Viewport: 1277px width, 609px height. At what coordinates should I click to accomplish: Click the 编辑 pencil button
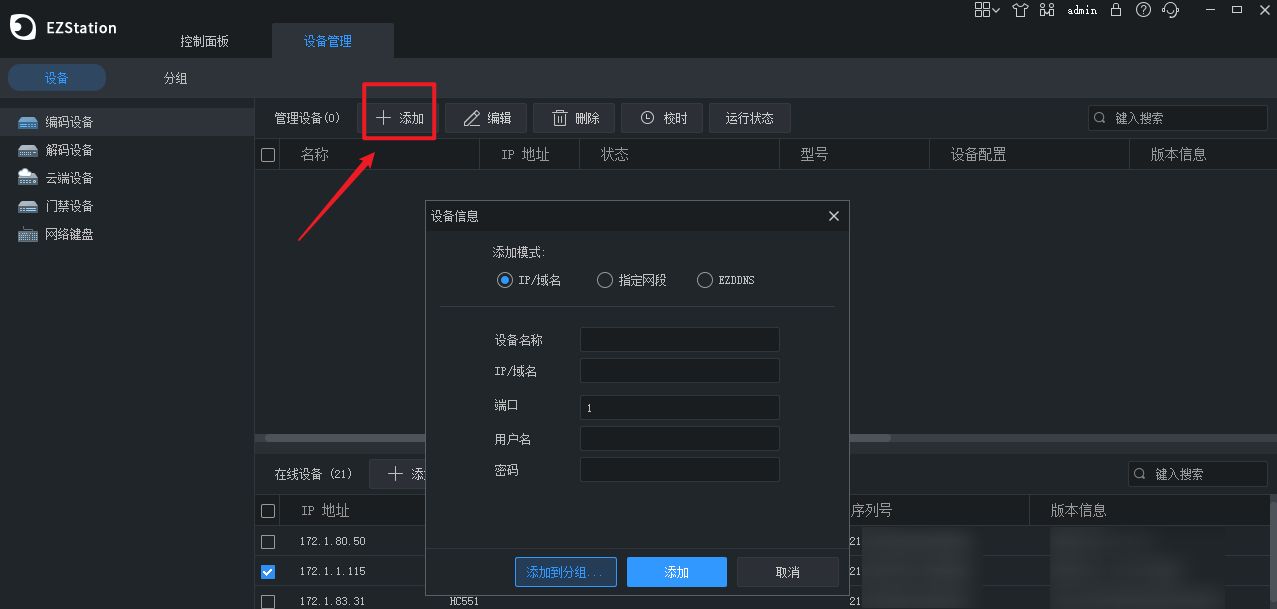(487, 118)
